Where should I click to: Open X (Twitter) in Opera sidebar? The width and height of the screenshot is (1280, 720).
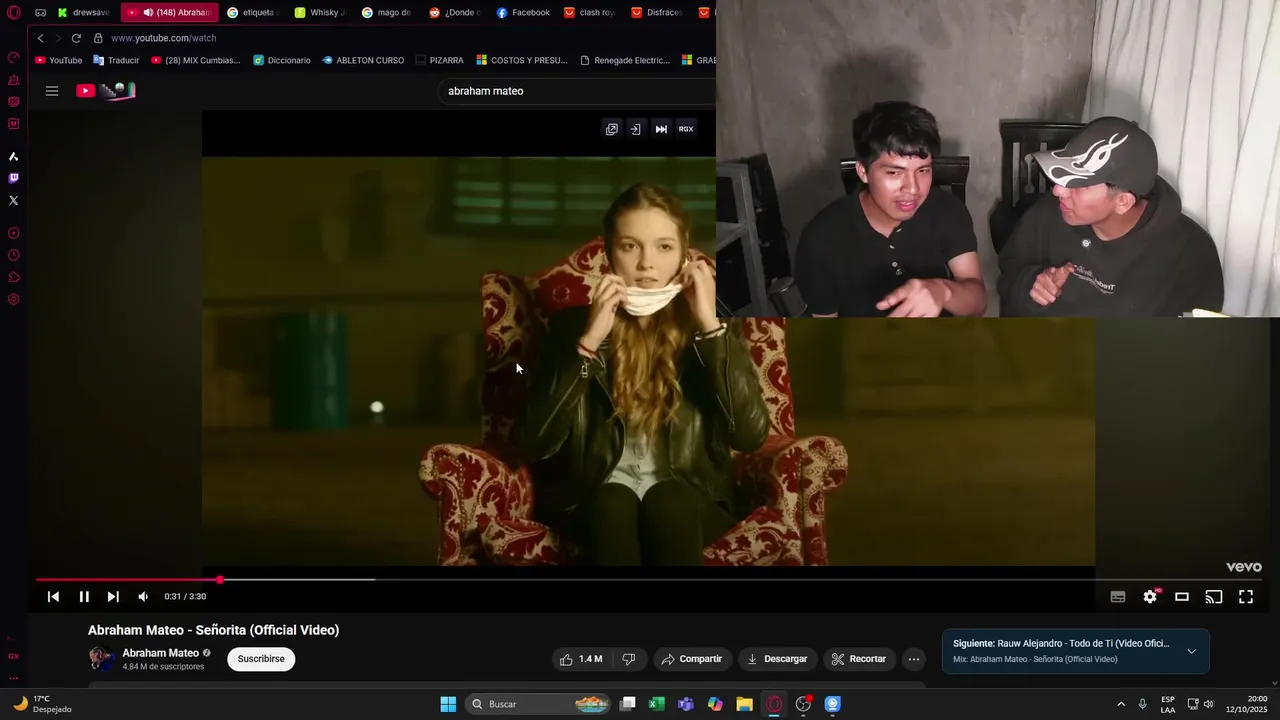(13, 200)
